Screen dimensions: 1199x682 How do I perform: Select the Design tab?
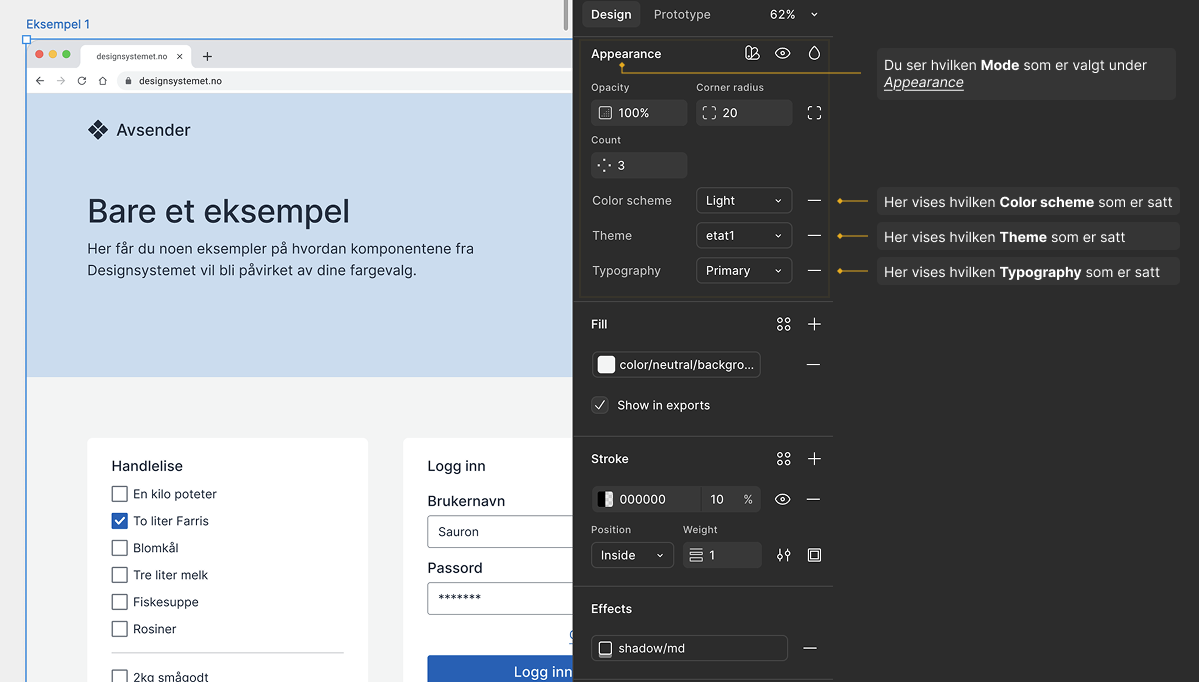(611, 15)
